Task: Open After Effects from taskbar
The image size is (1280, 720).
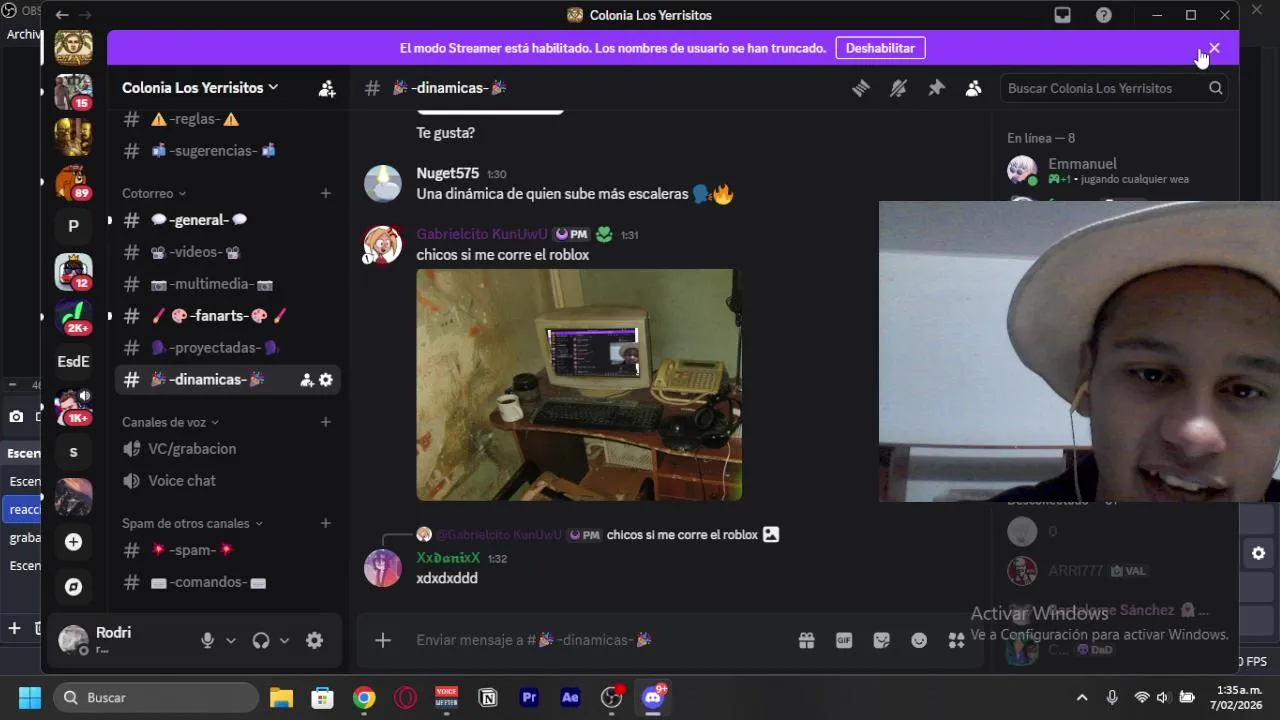Action: tap(570, 697)
